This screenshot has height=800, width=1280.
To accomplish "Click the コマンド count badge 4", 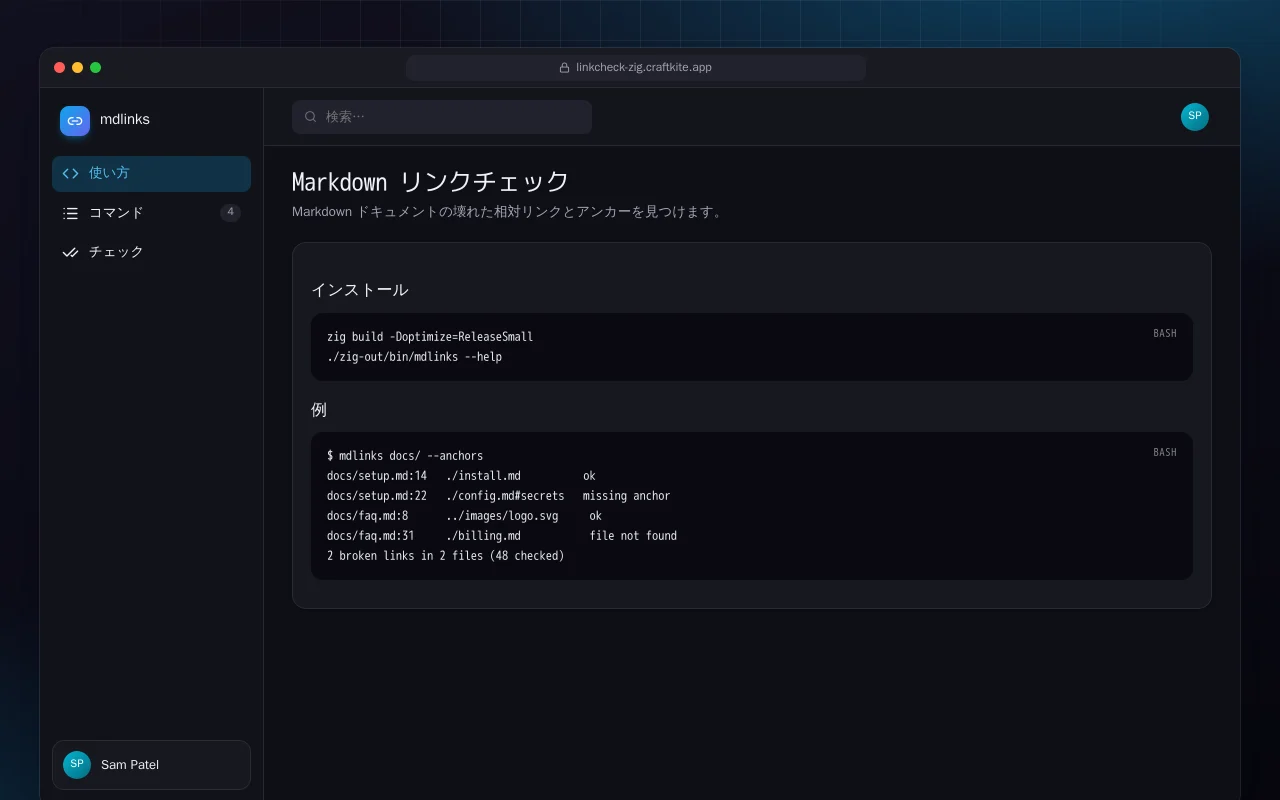I will [230, 212].
